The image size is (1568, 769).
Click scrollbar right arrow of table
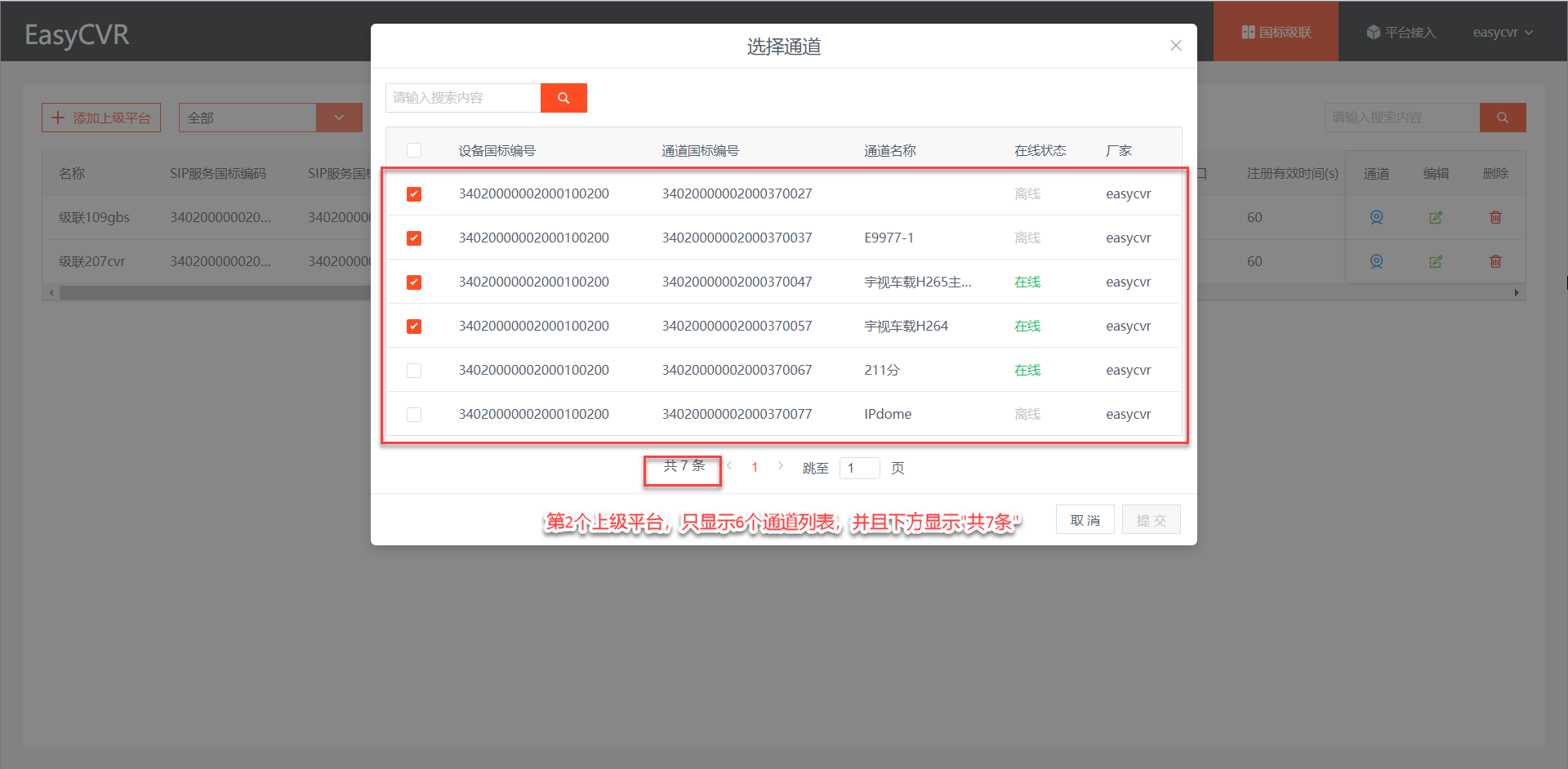[x=1517, y=292]
